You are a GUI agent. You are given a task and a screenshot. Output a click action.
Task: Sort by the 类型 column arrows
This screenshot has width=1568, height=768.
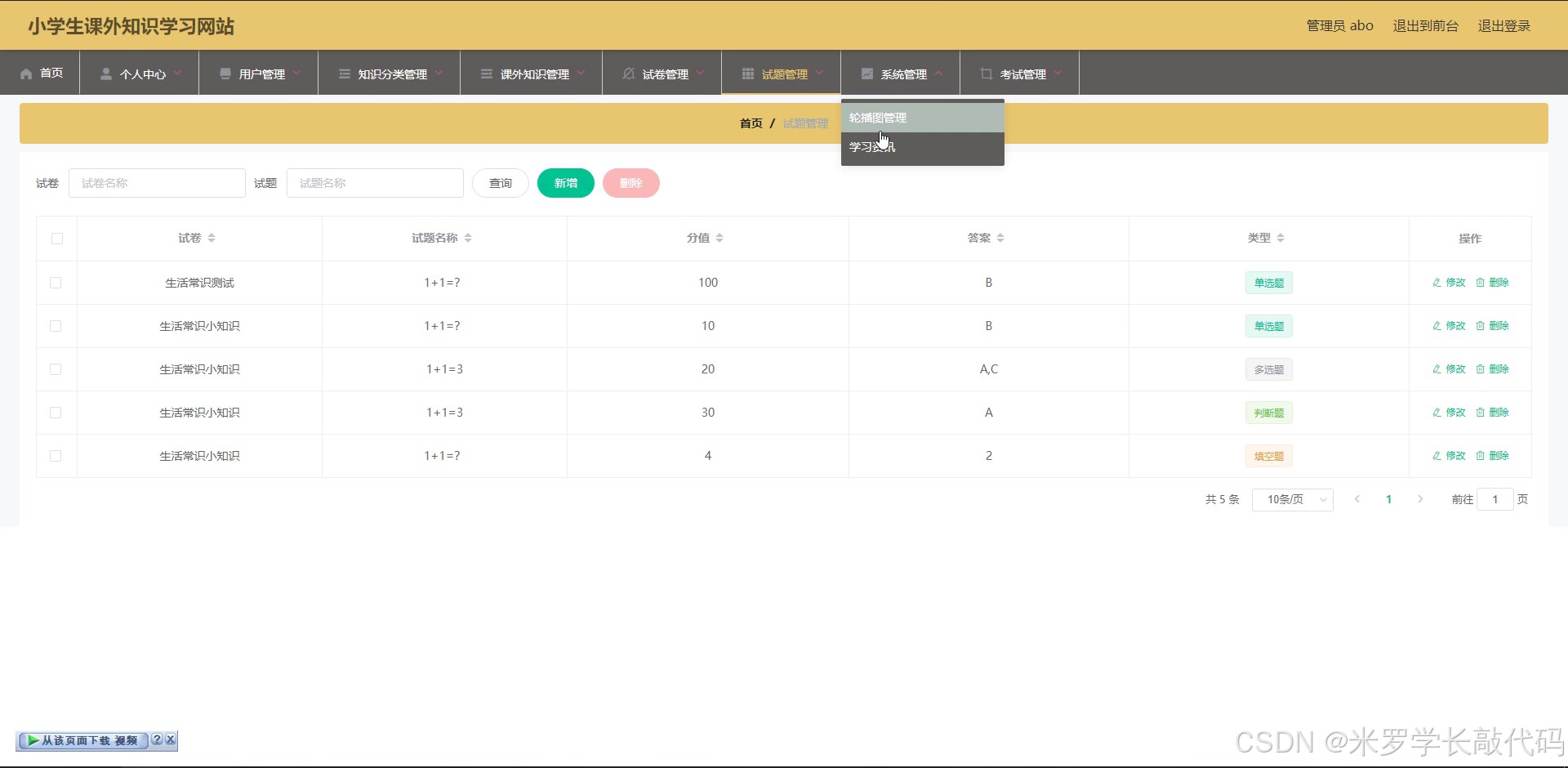point(1281,238)
